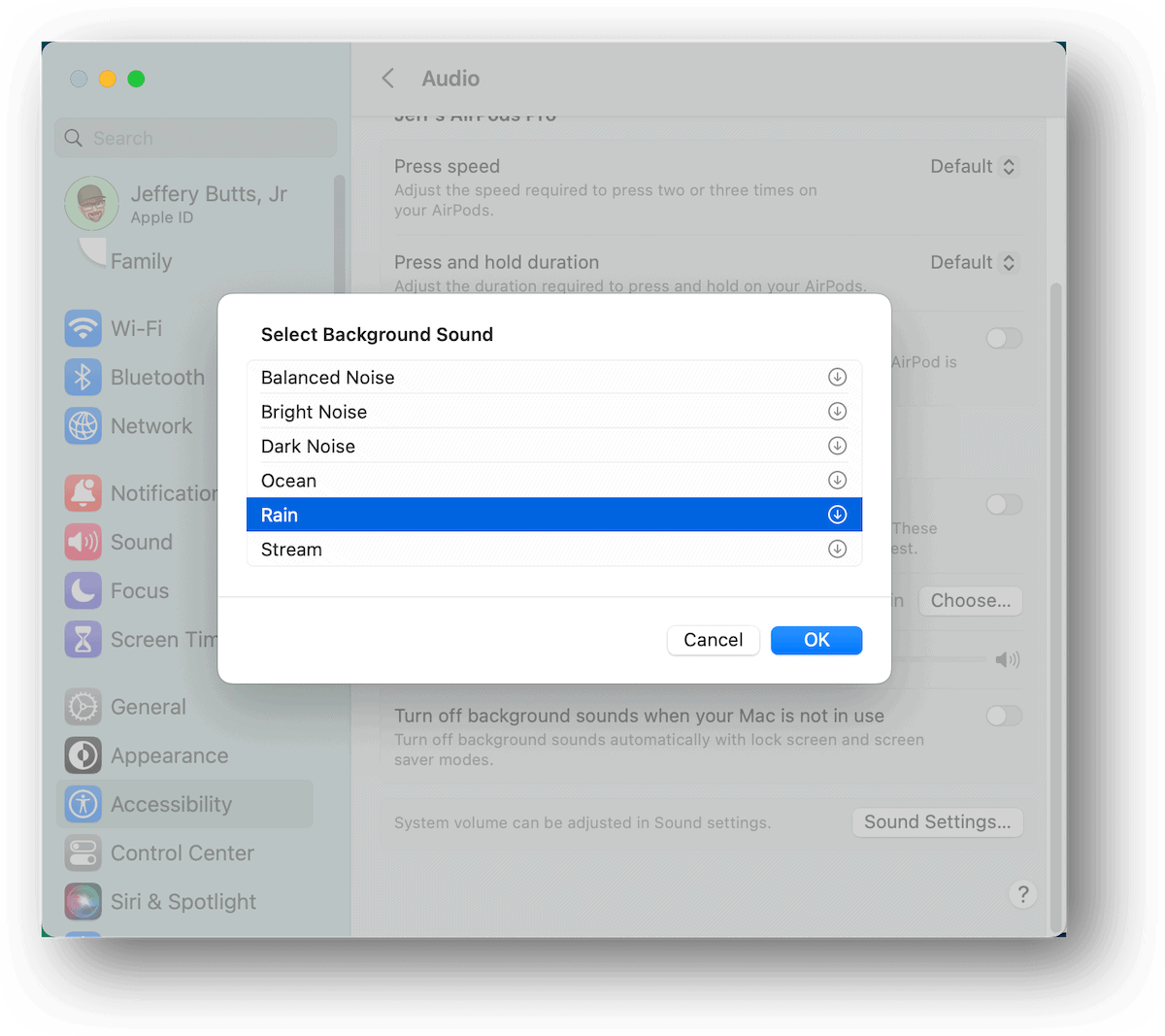Open Sound Settings... button
The height and width of the screenshot is (1036, 1165).
(x=938, y=822)
